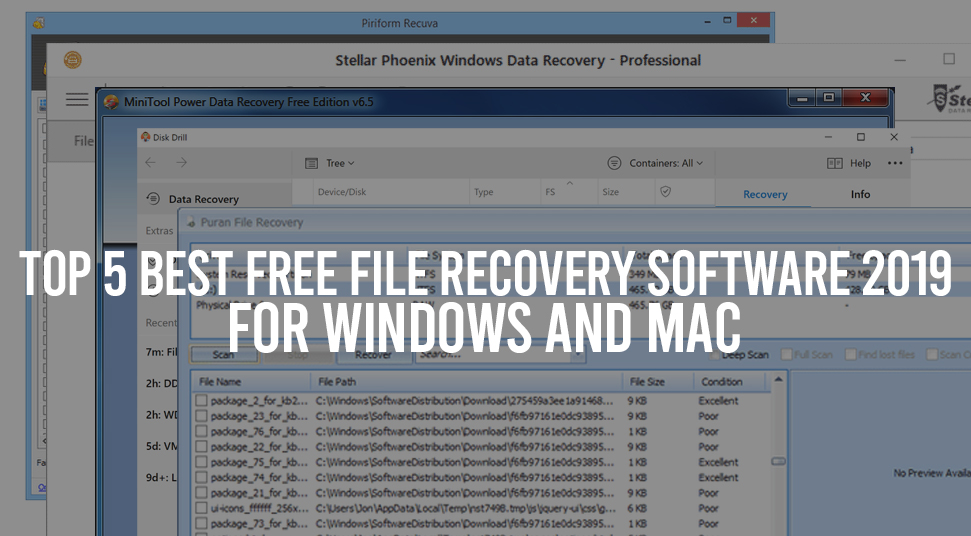Check the package_76_for_kb file checkbox

(201, 431)
